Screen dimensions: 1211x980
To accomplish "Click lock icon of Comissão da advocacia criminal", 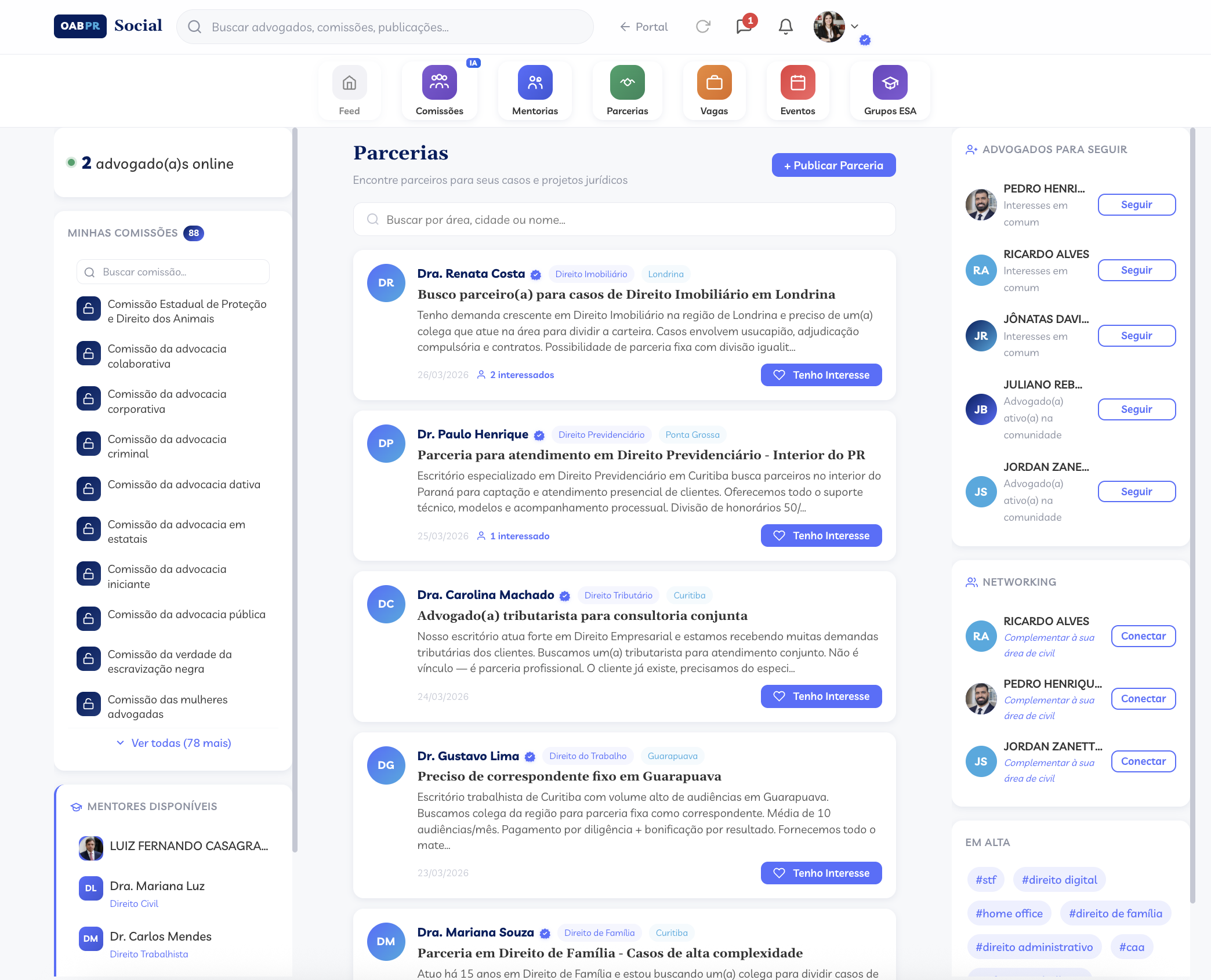I will point(89,444).
